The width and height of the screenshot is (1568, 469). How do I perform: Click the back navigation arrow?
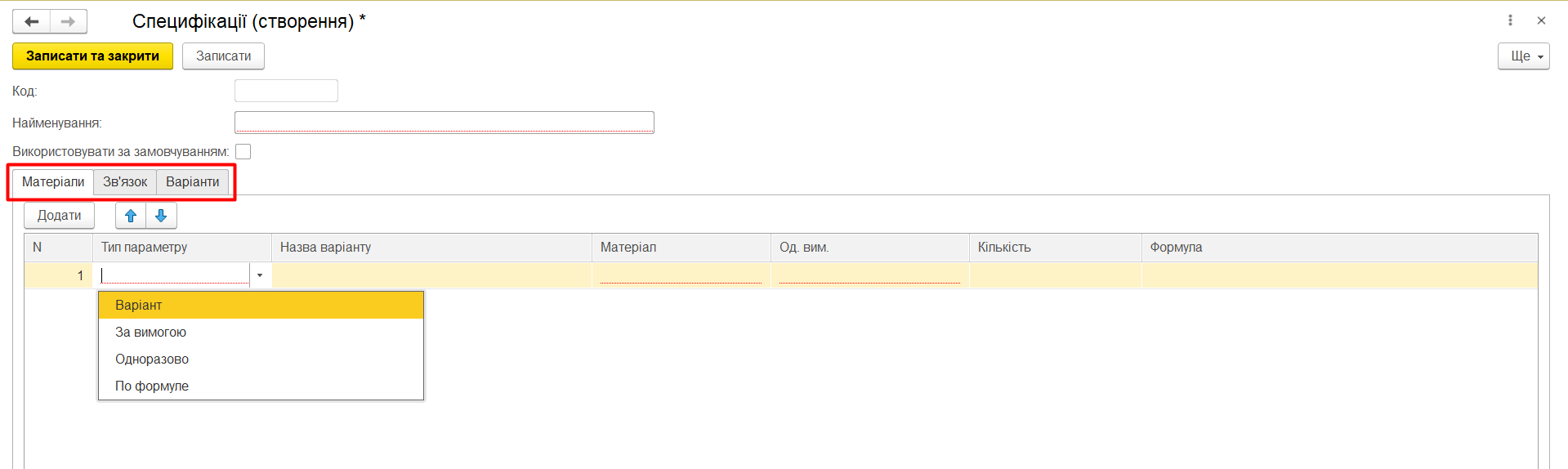[32, 22]
